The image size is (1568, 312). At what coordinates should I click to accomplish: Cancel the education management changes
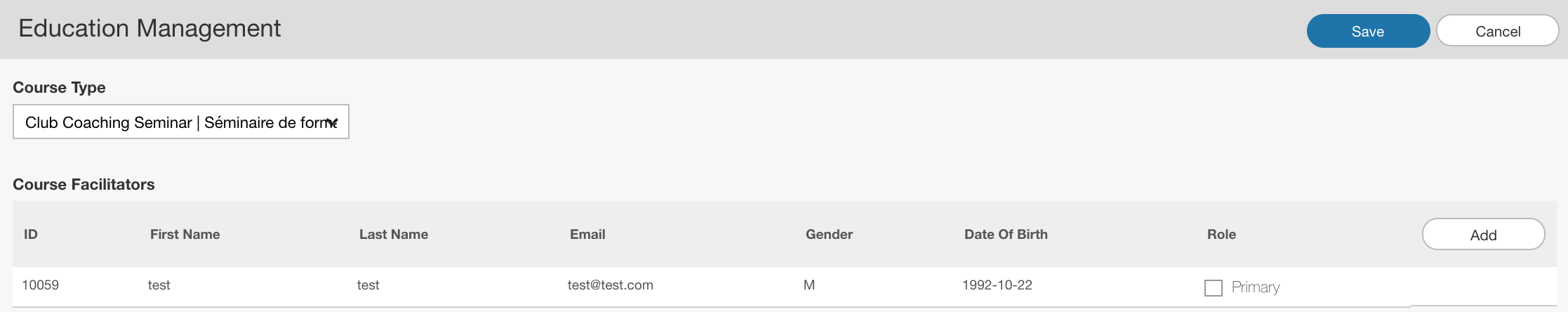pyautogui.click(x=1497, y=32)
